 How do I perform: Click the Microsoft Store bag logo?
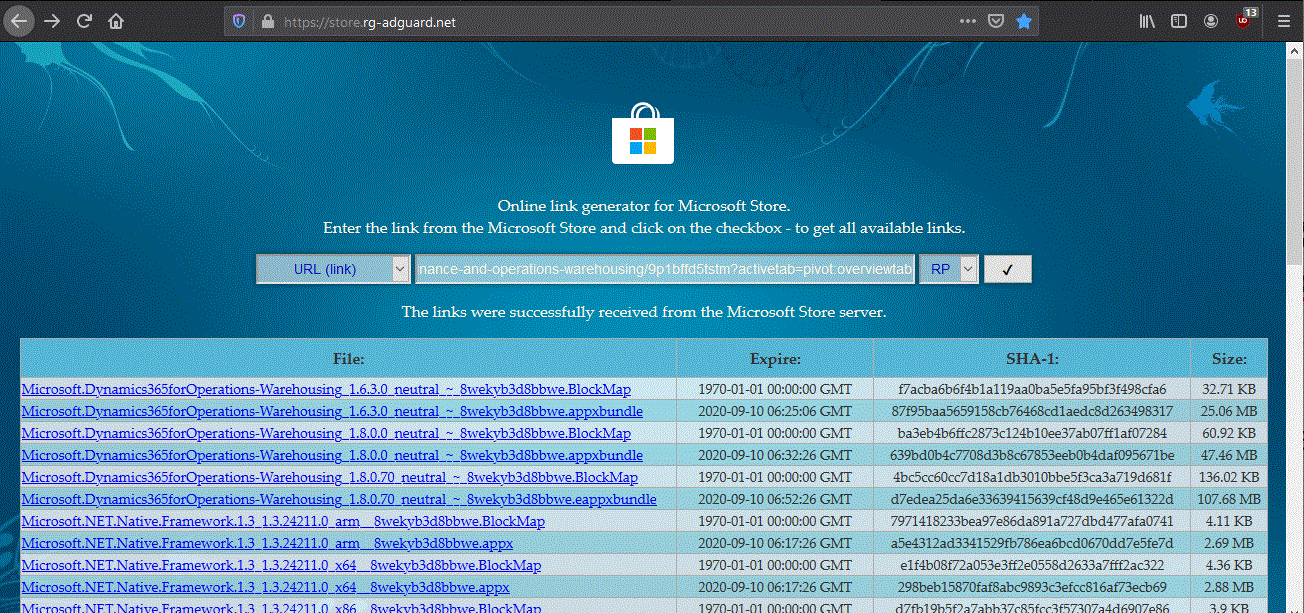pos(643,133)
